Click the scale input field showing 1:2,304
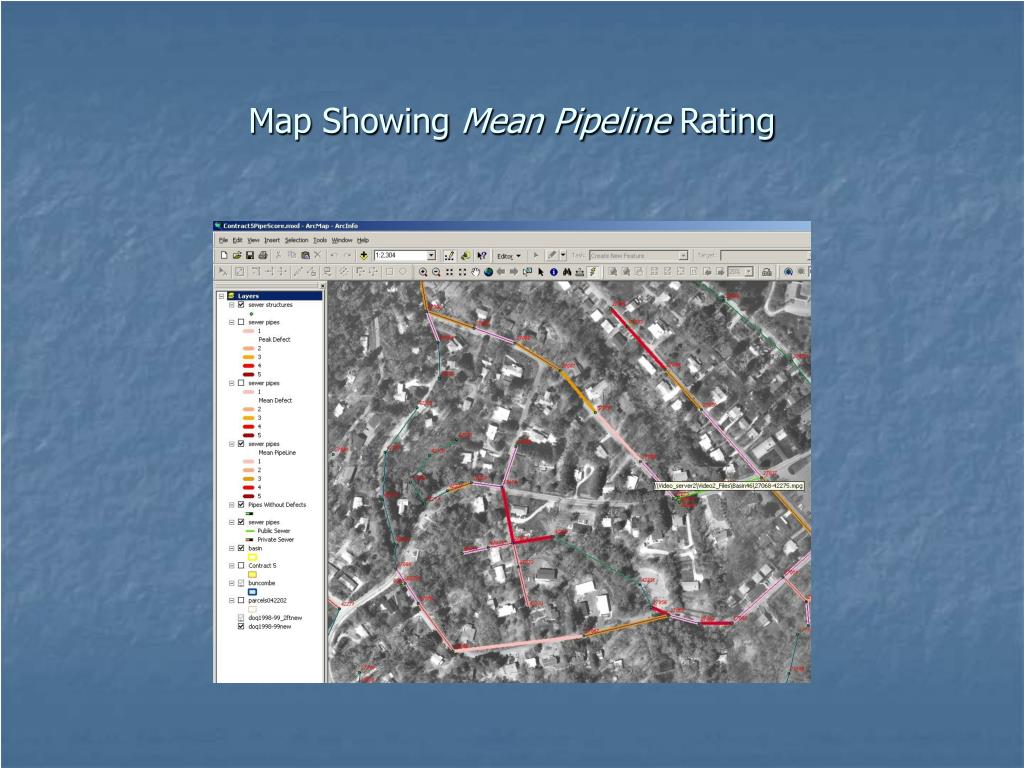 point(400,255)
